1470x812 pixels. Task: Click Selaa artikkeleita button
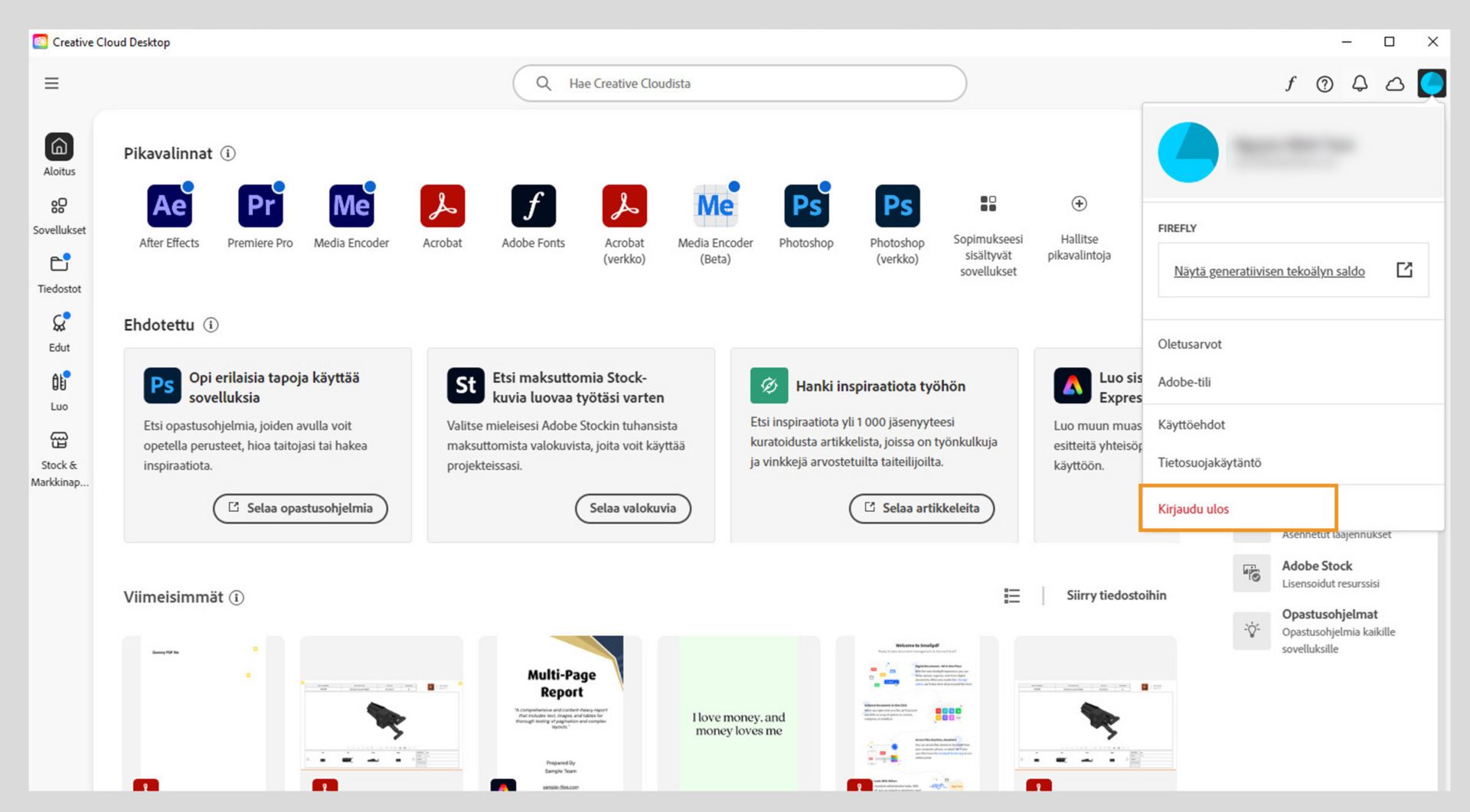[921, 508]
